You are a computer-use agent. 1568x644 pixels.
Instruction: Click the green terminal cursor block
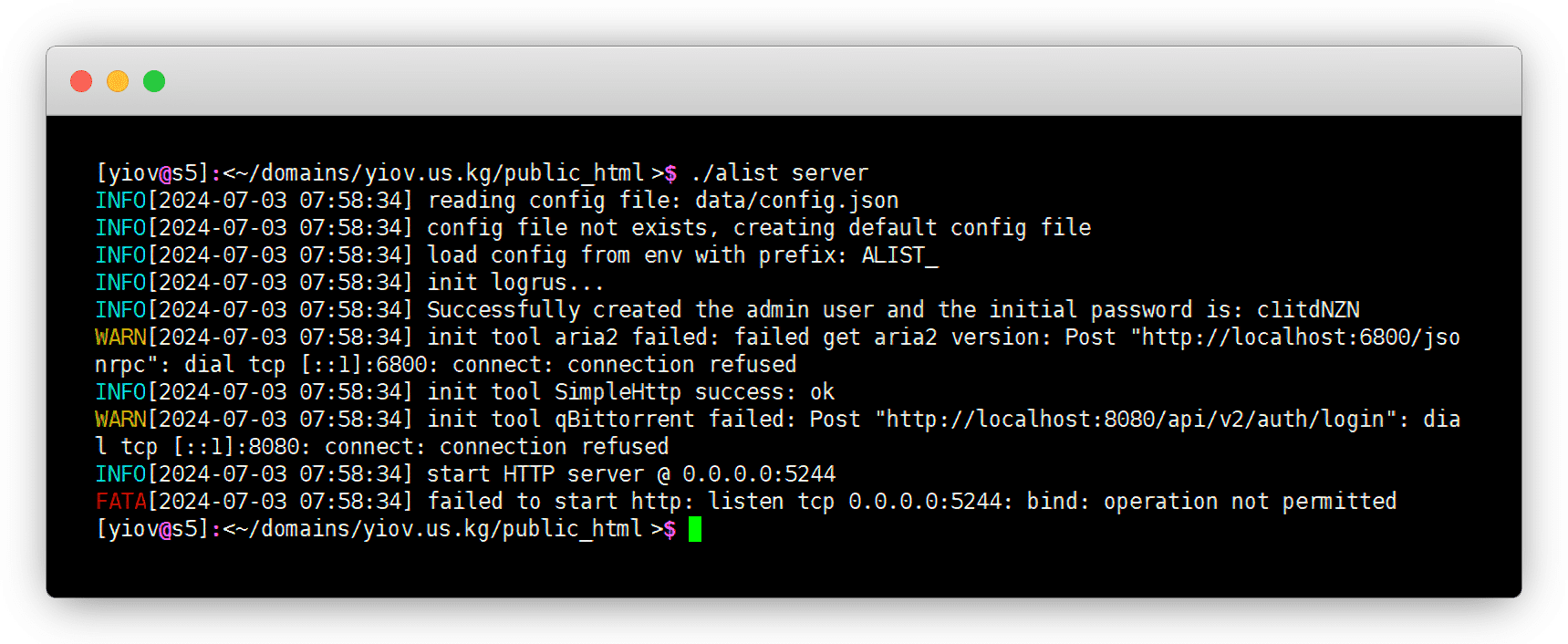click(x=695, y=529)
